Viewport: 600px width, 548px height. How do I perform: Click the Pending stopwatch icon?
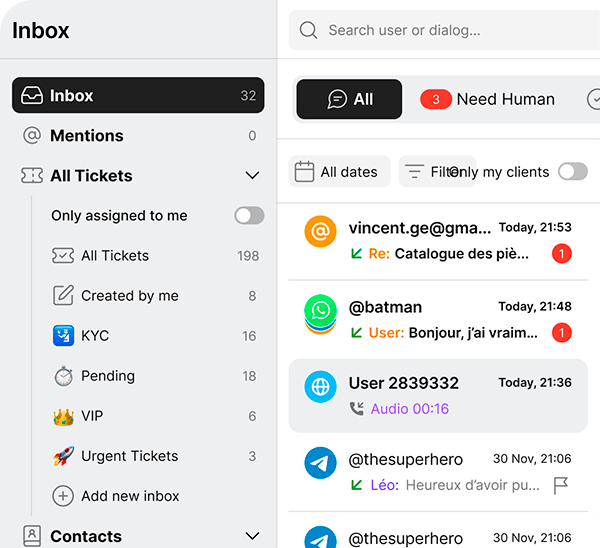click(x=63, y=376)
